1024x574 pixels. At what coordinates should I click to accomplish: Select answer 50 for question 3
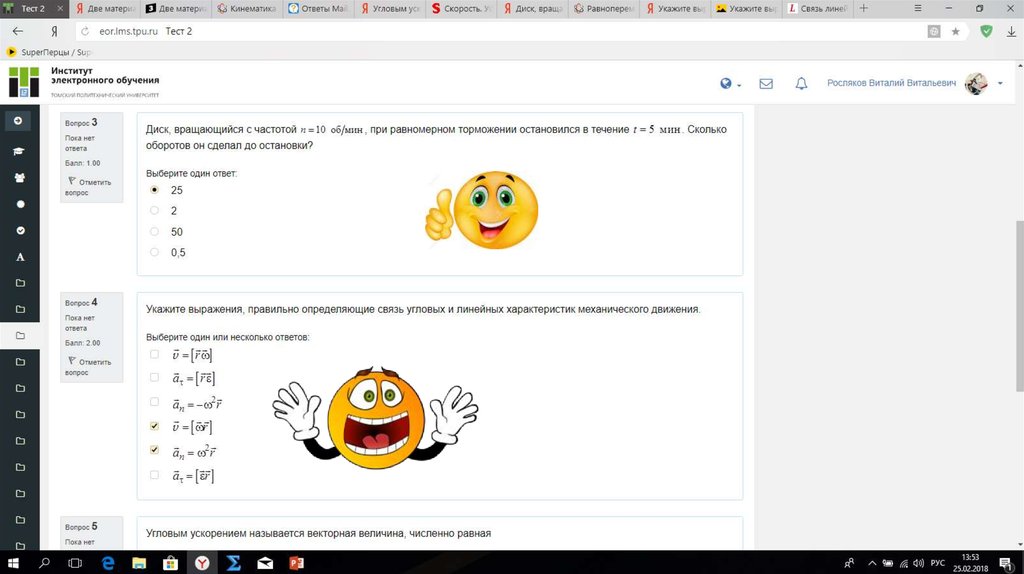[x=154, y=231]
